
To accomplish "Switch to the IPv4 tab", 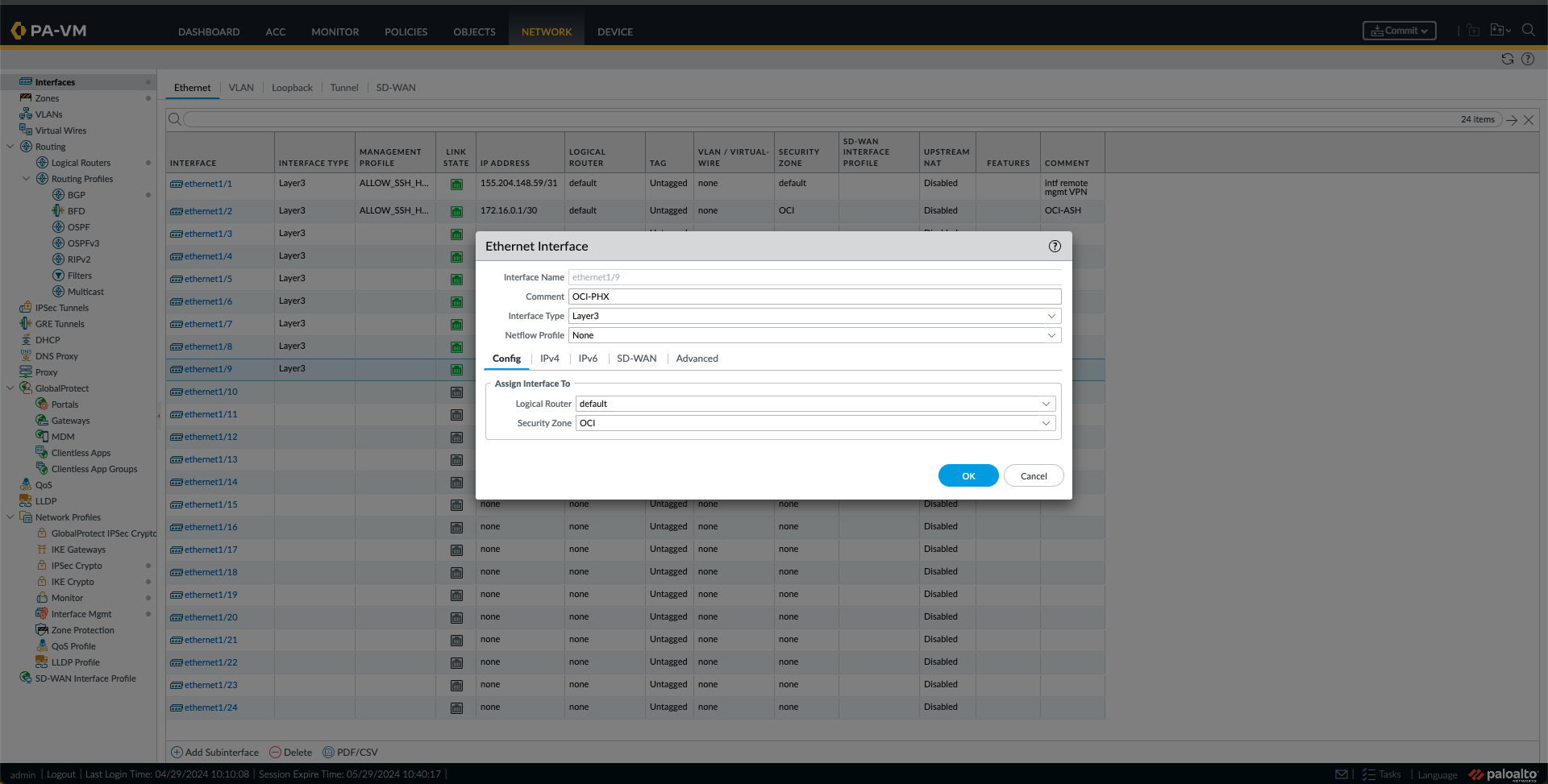I will pyautogui.click(x=549, y=358).
